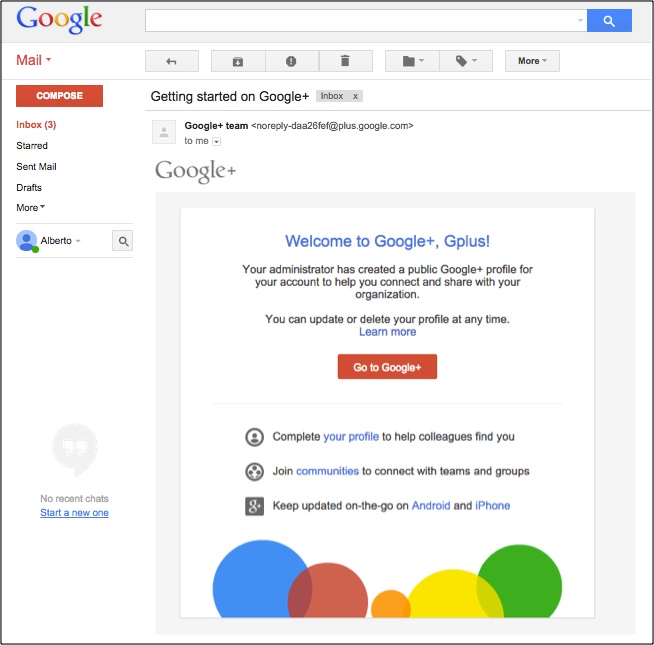Click the chat search magnifier icon
This screenshot has height=645, width=654.
pos(123,241)
